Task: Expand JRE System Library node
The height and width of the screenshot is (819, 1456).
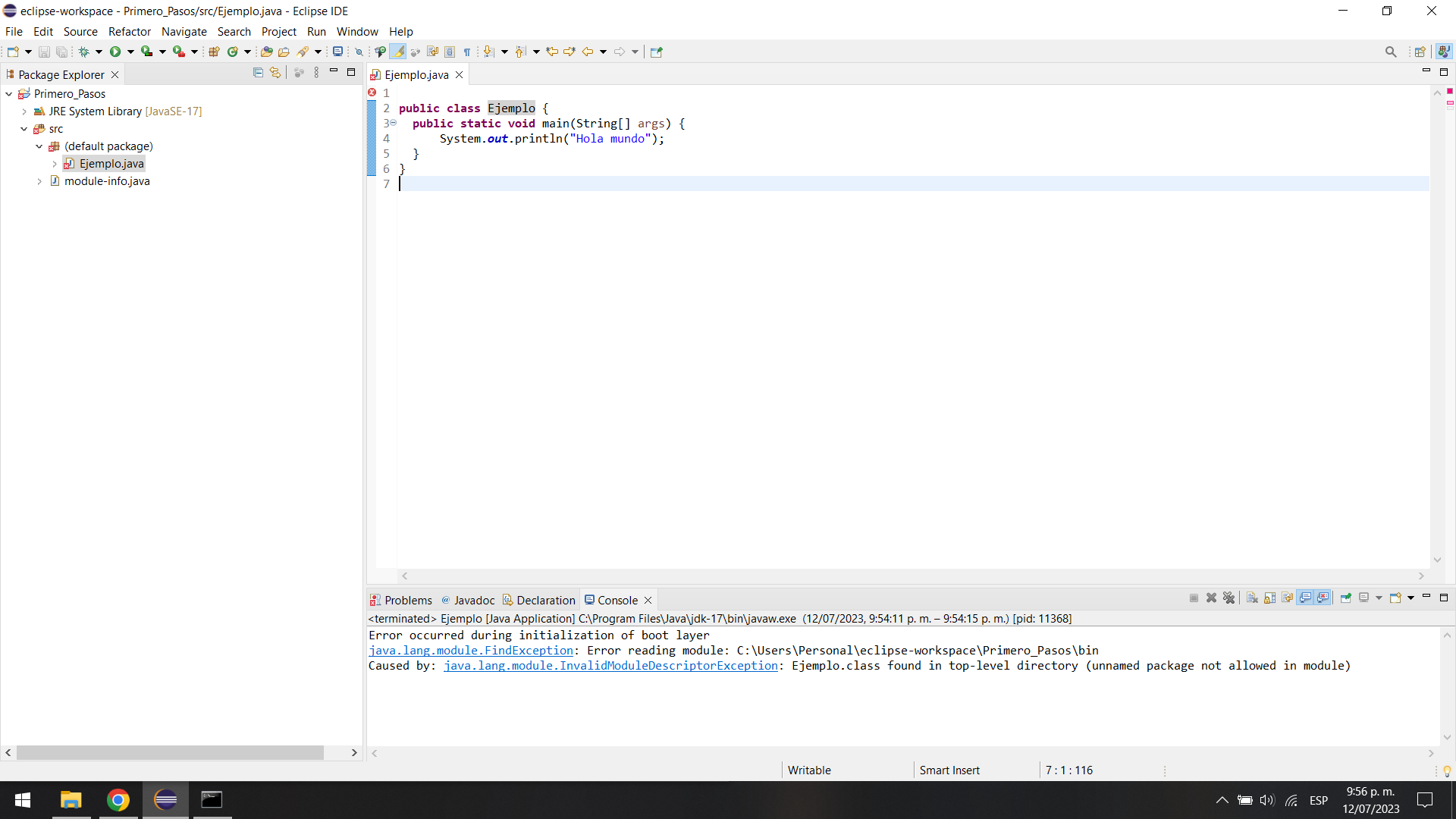Action: point(24,111)
